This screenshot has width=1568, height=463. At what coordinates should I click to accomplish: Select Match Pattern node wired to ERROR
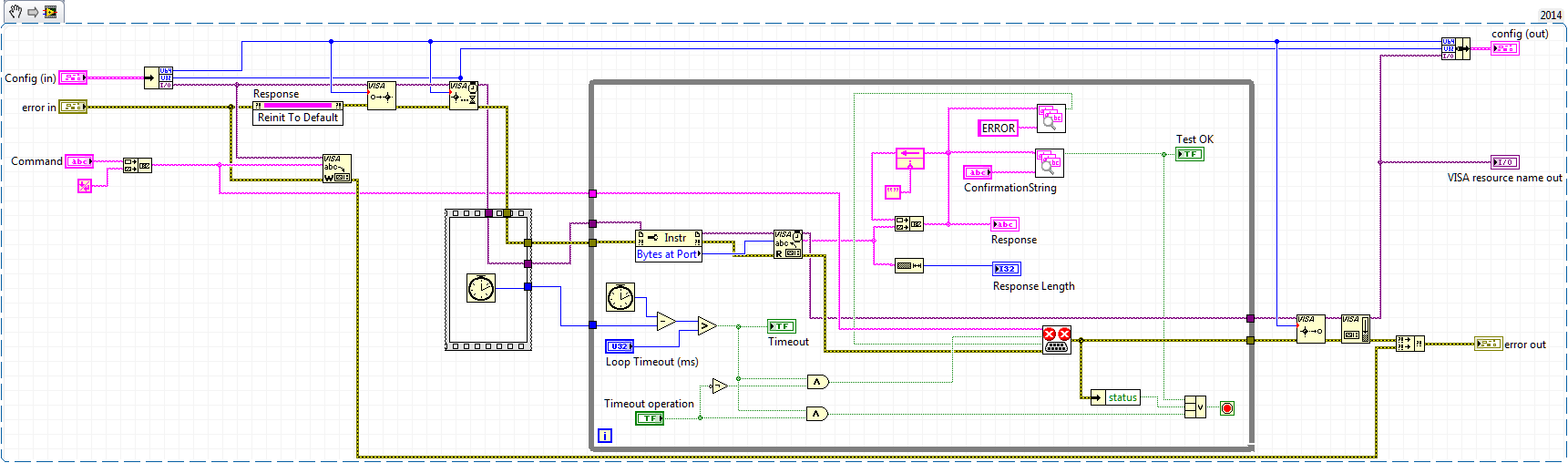click(1051, 118)
